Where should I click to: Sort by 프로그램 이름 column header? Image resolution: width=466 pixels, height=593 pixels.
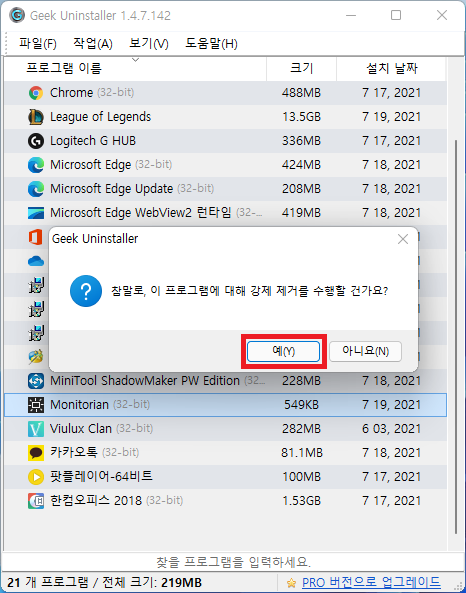pyautogui.click(x=135, y=68)
